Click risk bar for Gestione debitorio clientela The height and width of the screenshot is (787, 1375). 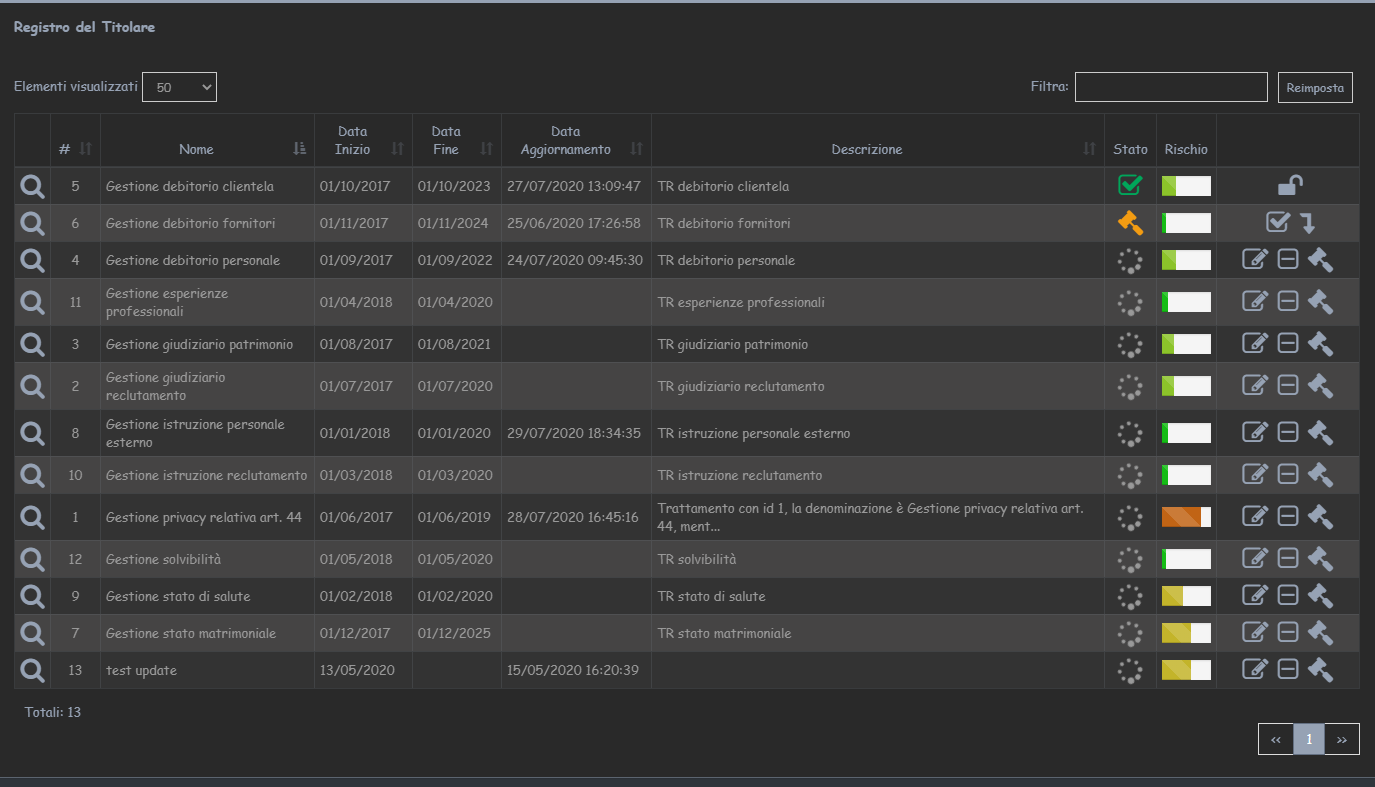1186,186
